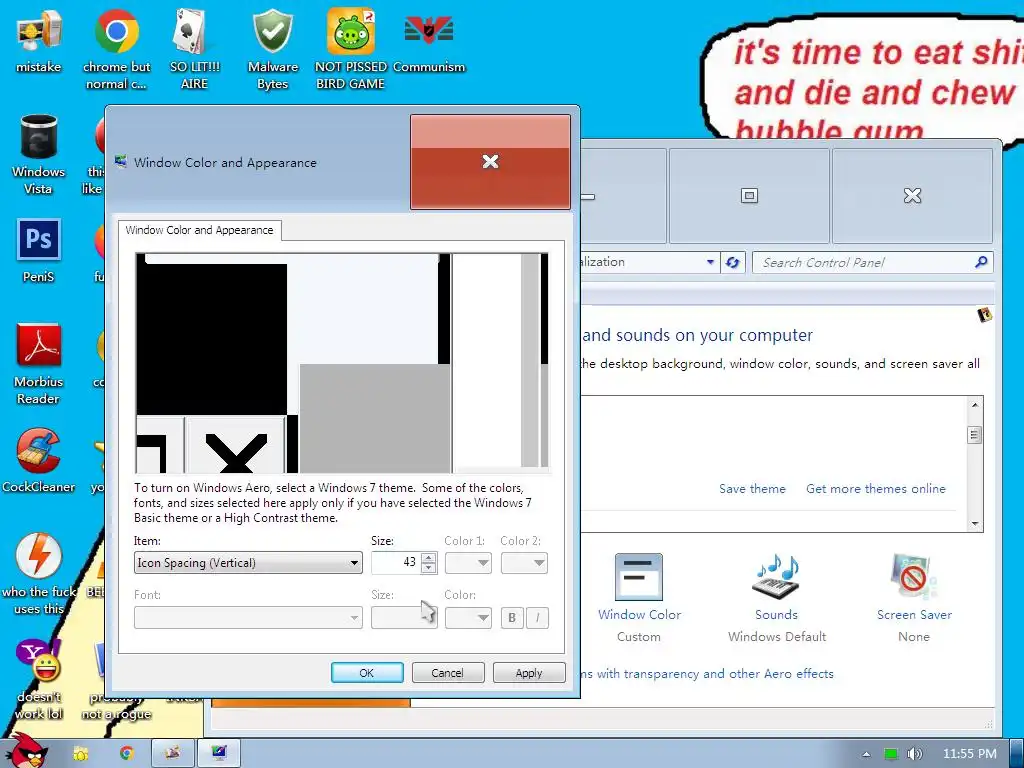Viewport: 1024px width, 768px height.
Task: Cancel the Window Color dialog
Action: pos(448,673)
